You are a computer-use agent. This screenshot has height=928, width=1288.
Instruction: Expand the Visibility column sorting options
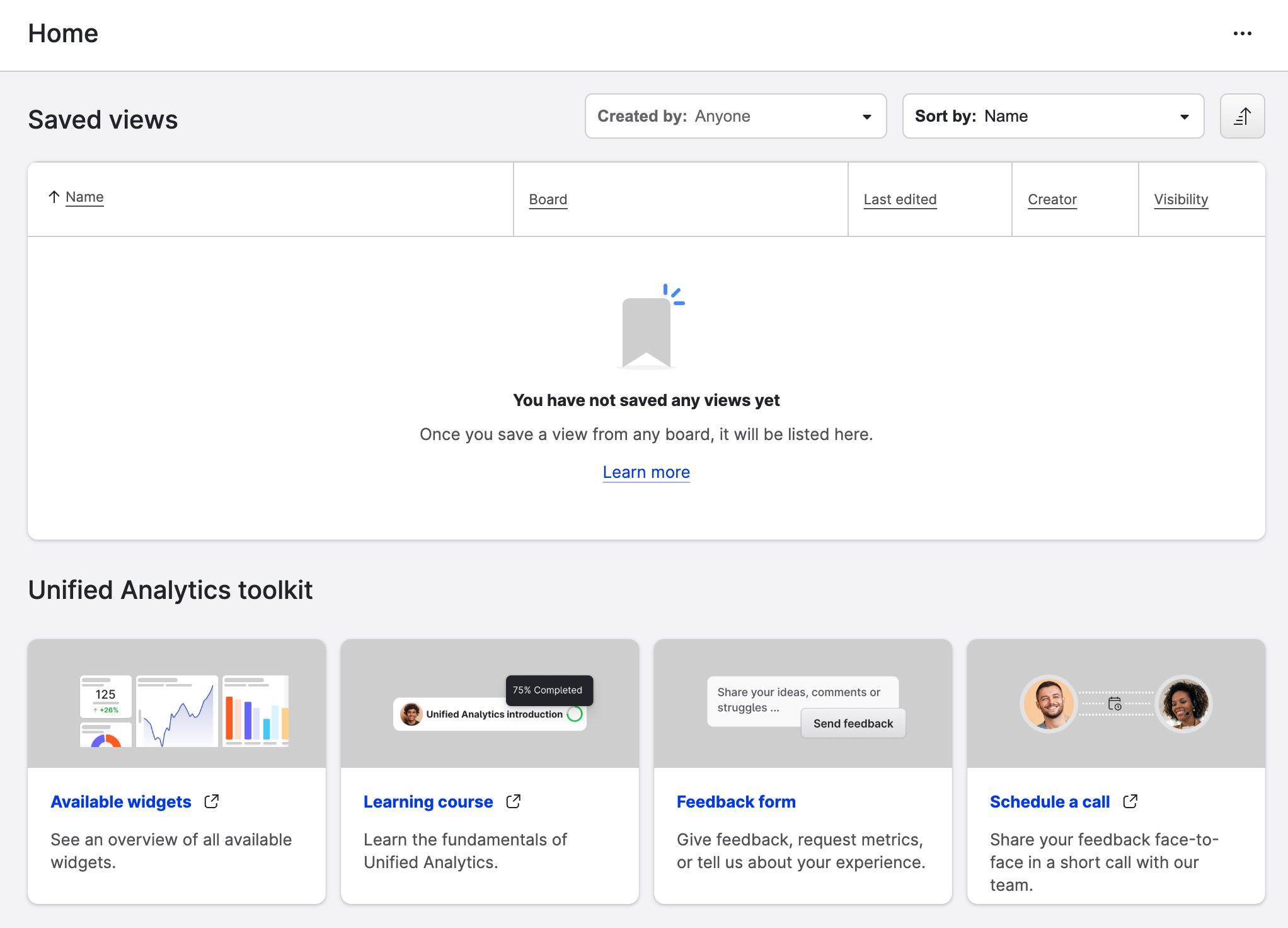tap(1181, 199)
